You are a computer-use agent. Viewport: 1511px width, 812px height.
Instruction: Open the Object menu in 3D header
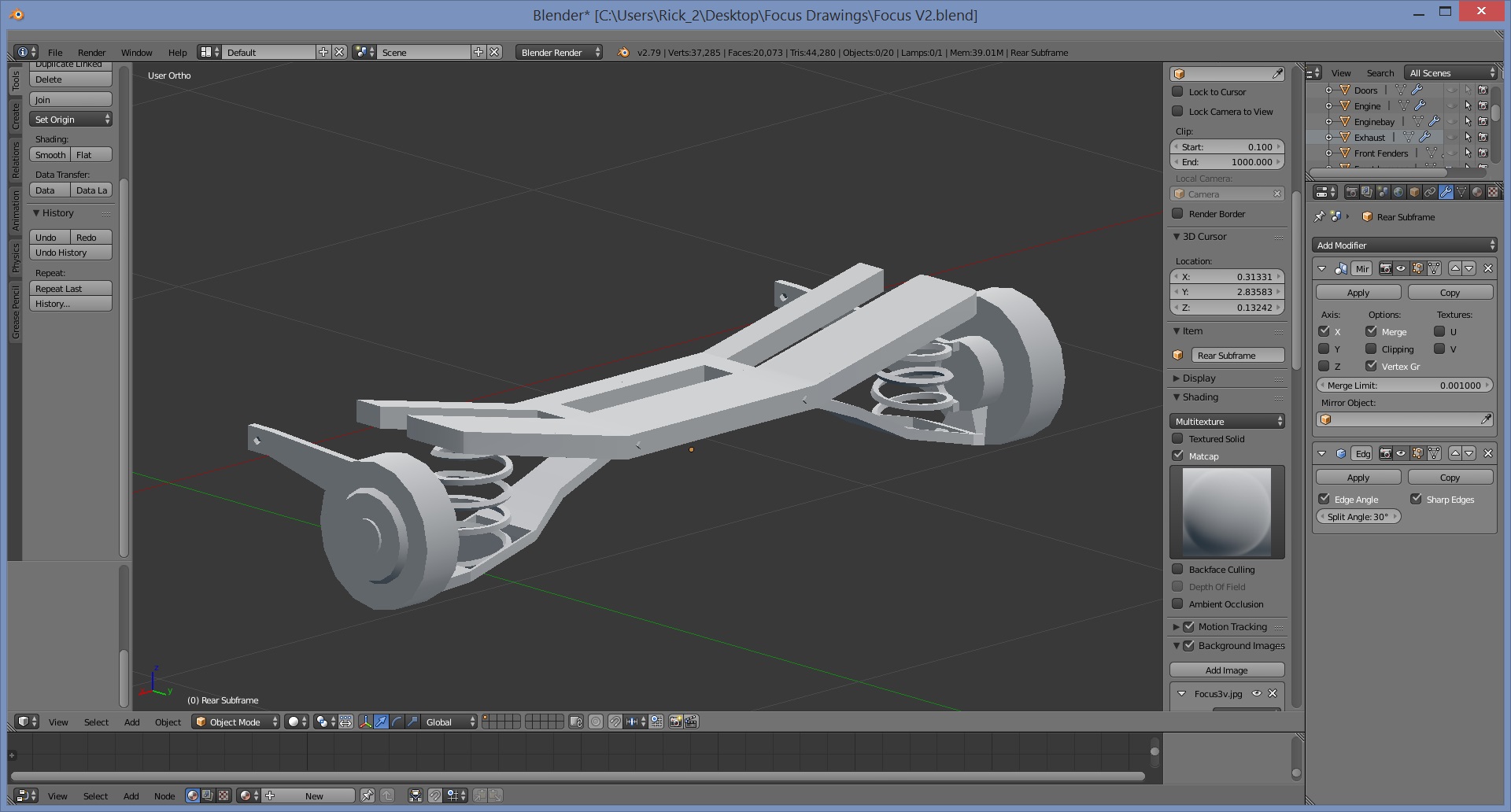pos(168,722)
